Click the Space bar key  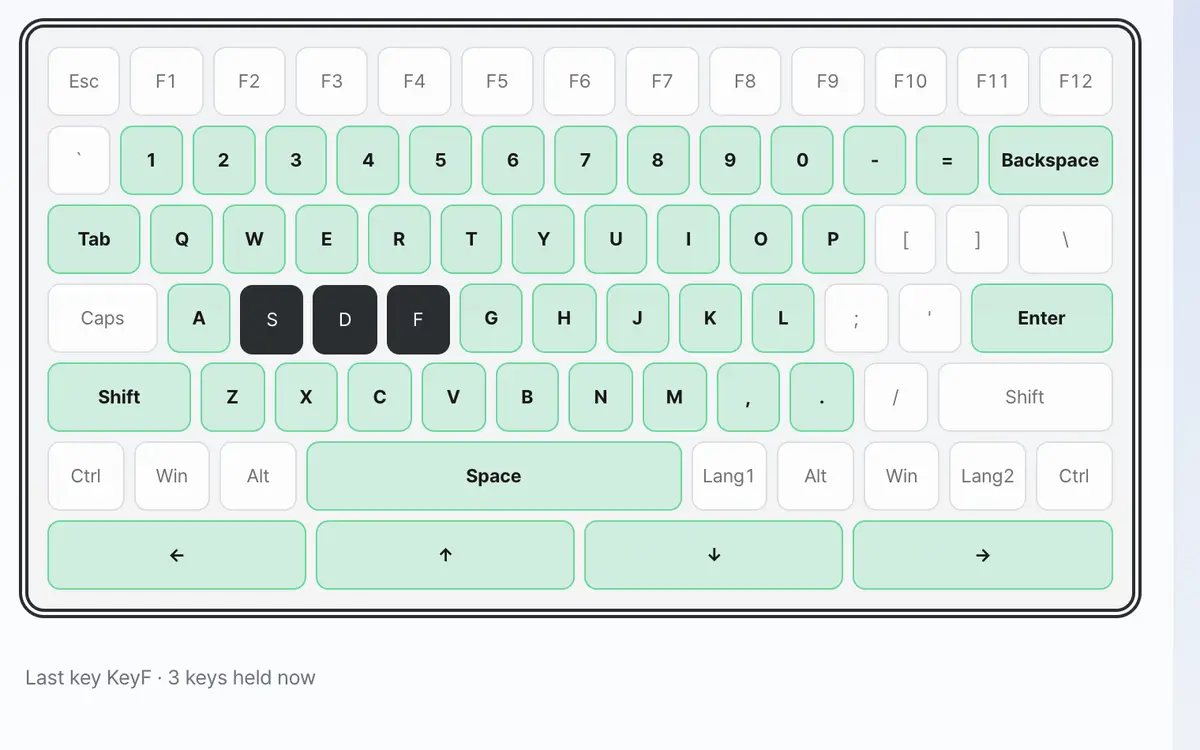(x=494, y=476)
